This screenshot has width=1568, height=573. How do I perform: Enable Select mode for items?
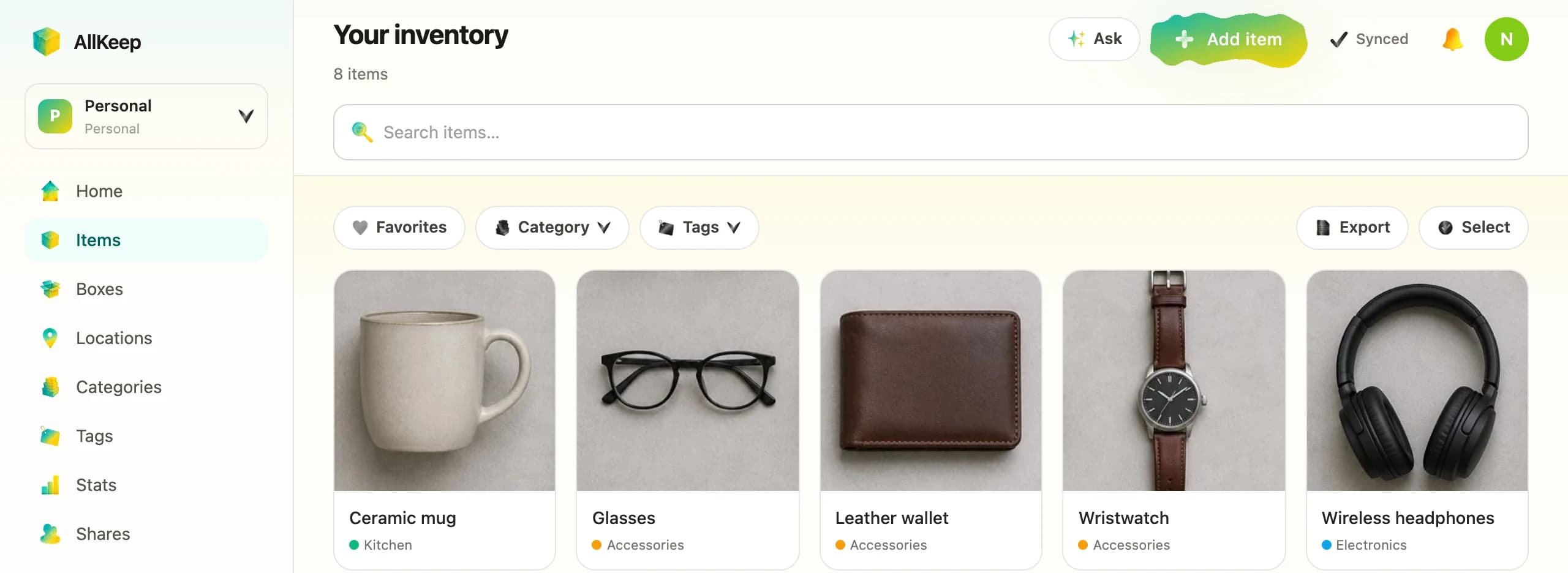coord(1473,227)
